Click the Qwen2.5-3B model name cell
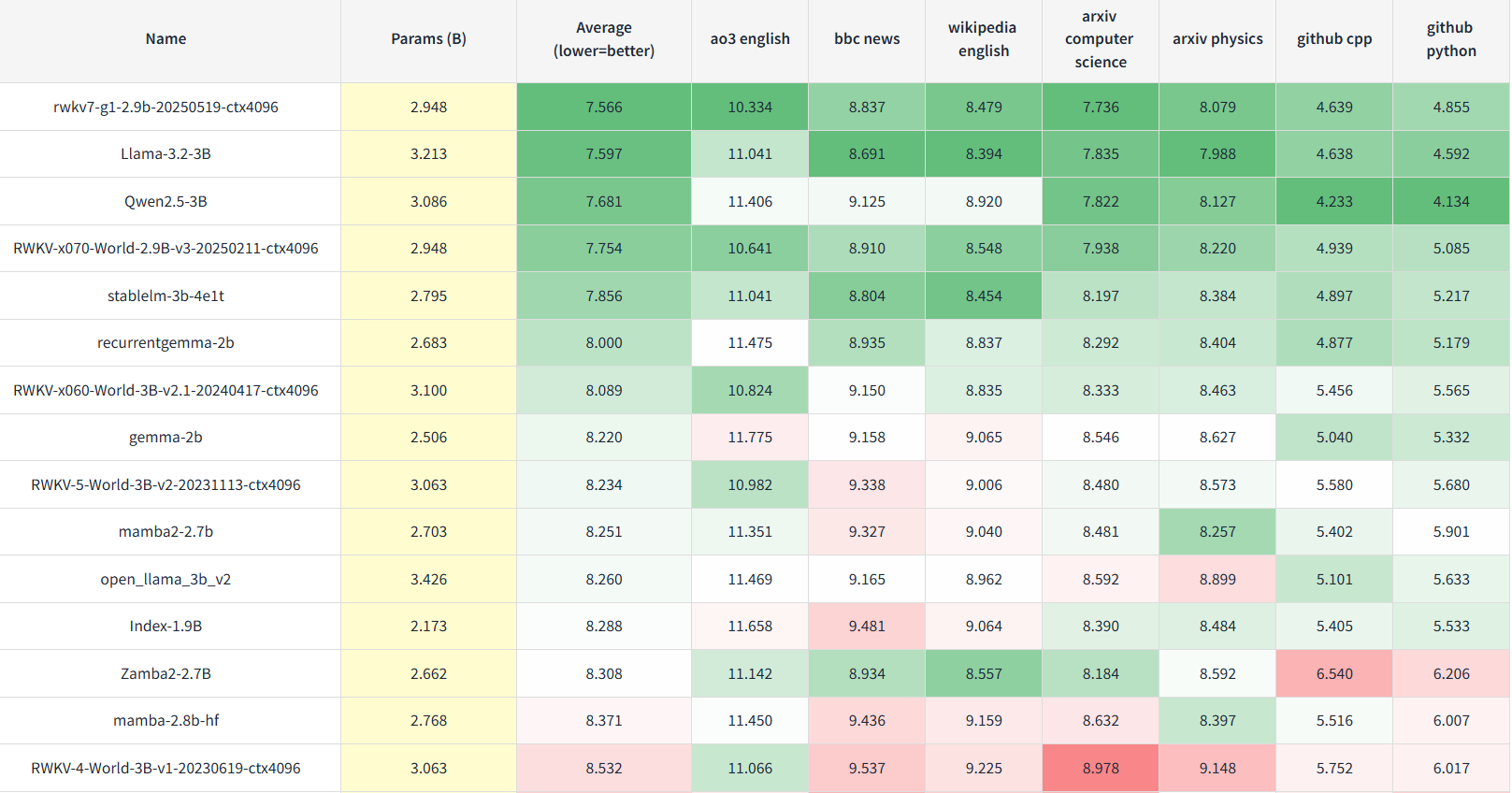This screenshot has height=793, width=1512. (166, 201)
